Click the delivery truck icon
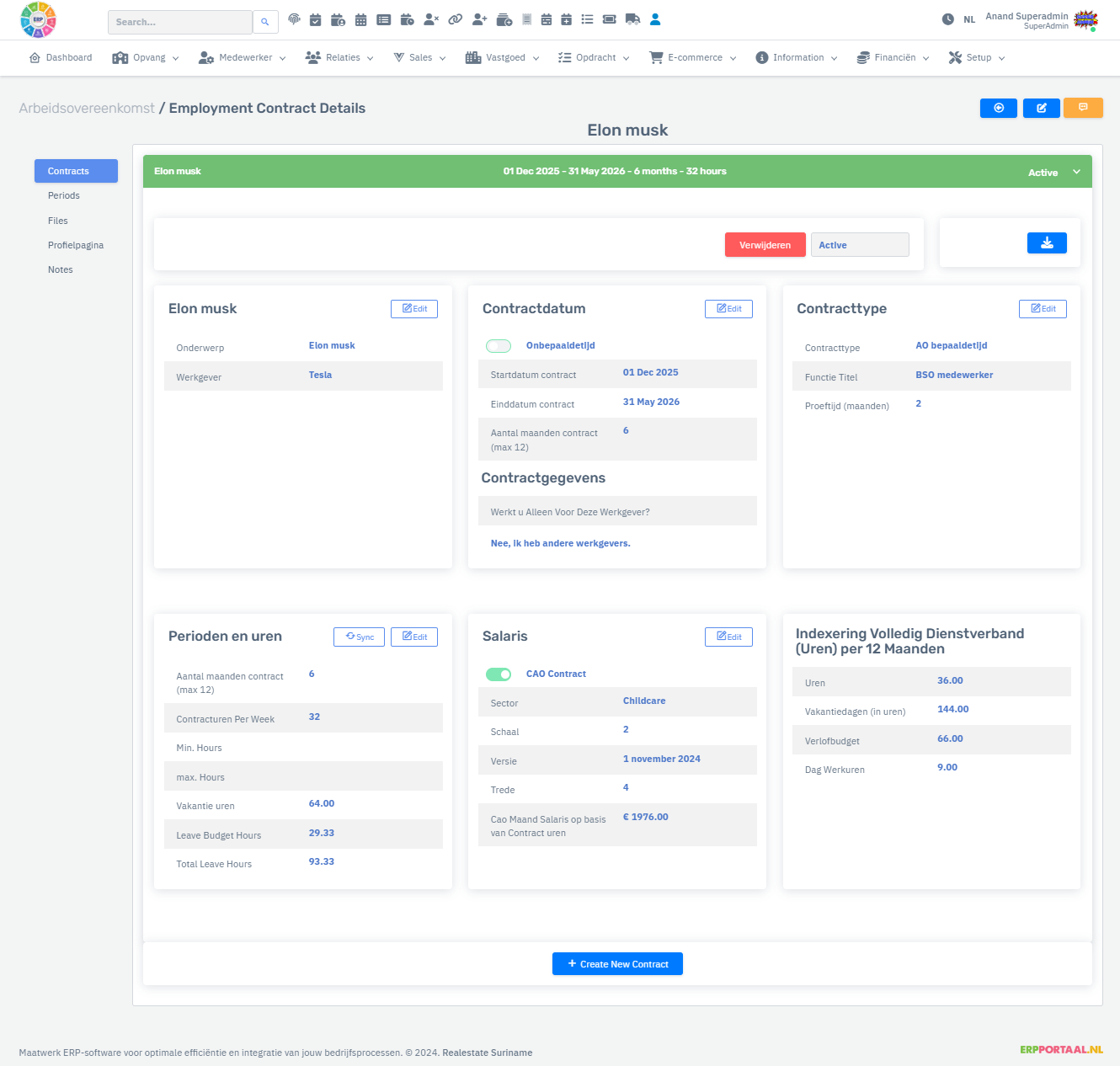Viewport: 1120px width, 1066px height. coord(632,19)
